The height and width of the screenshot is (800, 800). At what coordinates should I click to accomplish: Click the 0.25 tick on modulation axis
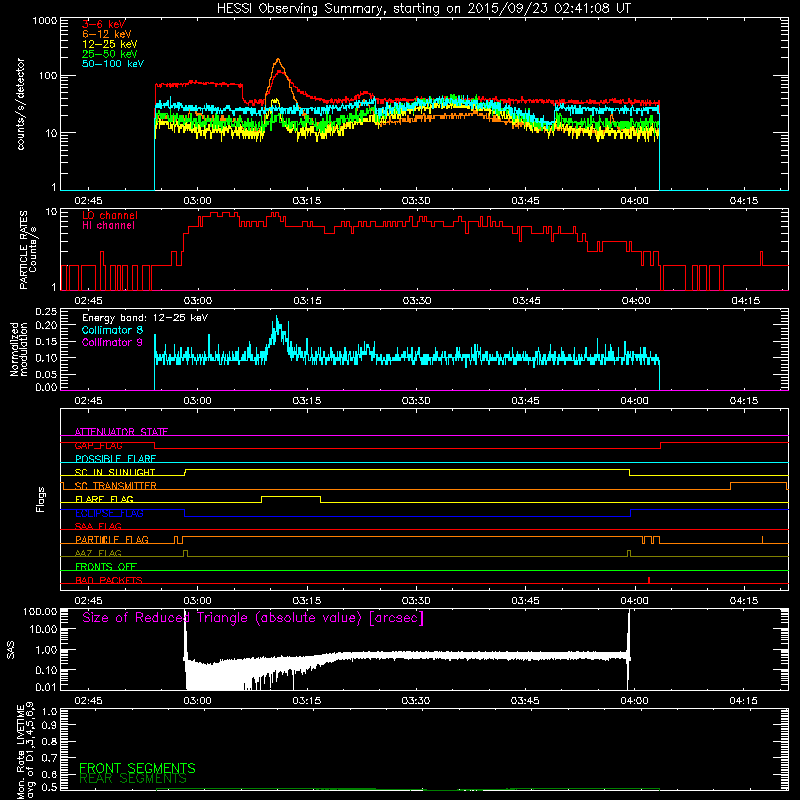pos(46,311)
